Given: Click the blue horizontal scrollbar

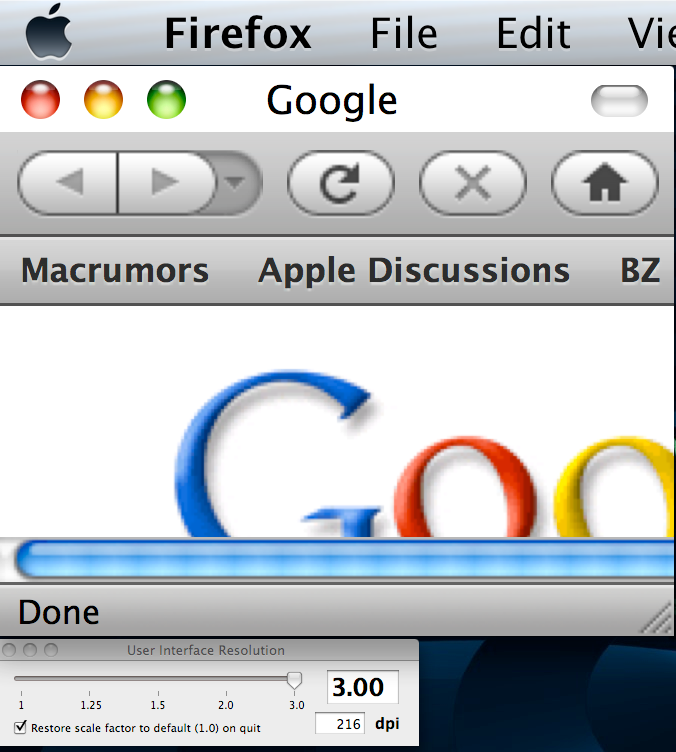Looking at the screenshot, I should (344, 559).
